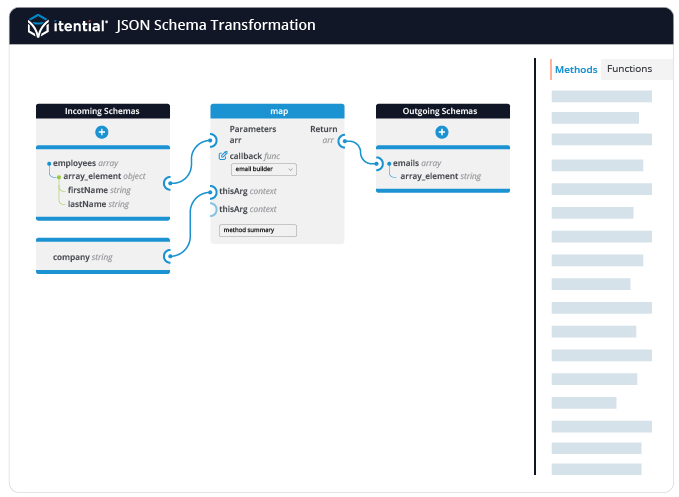Click the first thisArg context connector

tap(212, 191)
